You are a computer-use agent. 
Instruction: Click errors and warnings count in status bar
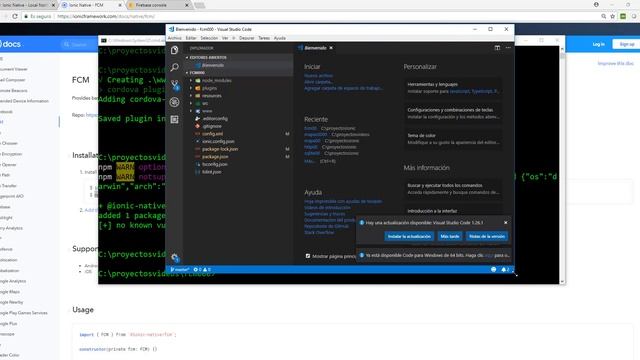point(202,269)
